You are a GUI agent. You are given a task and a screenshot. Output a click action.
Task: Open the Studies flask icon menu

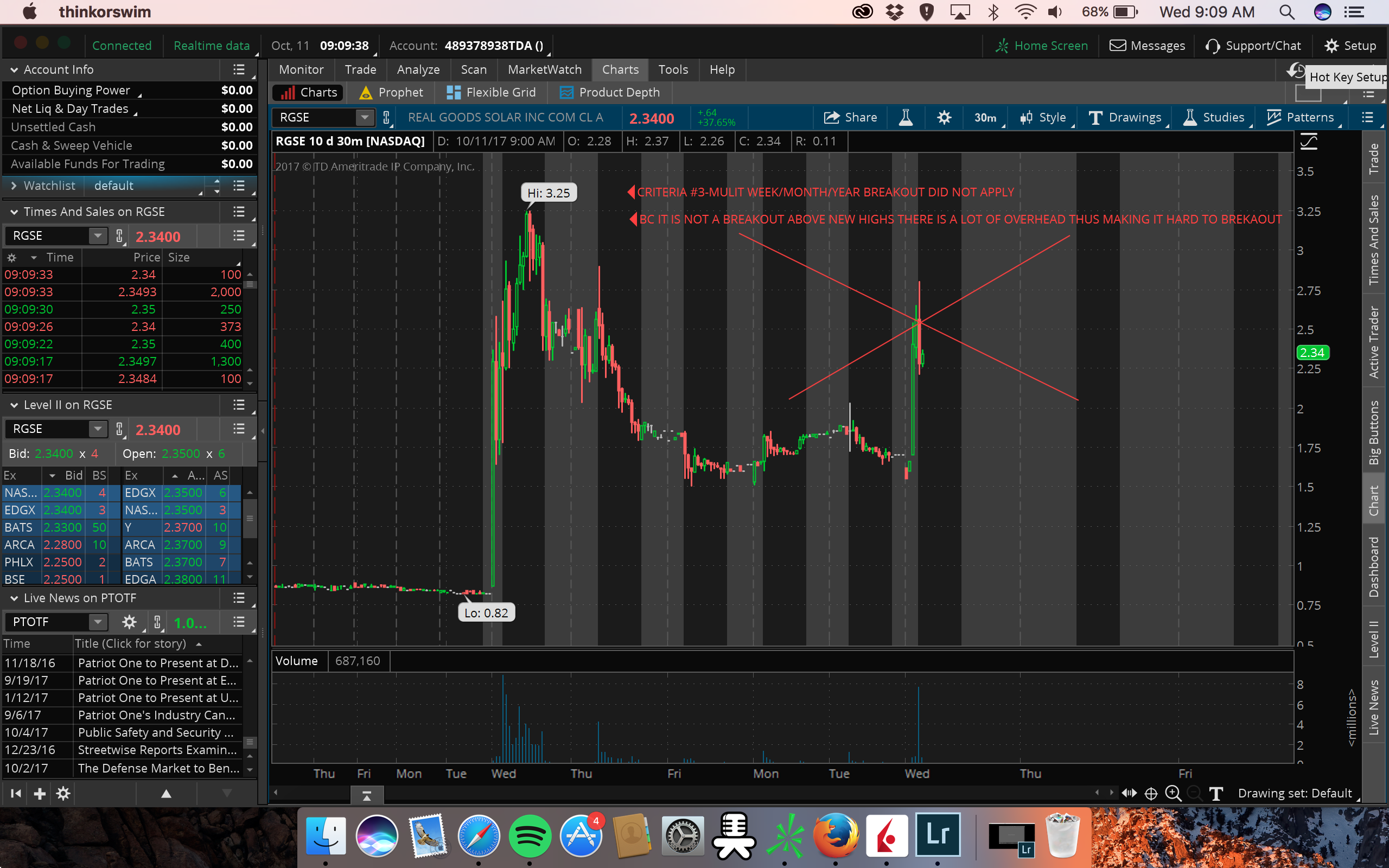click(x=1213, y=118)
